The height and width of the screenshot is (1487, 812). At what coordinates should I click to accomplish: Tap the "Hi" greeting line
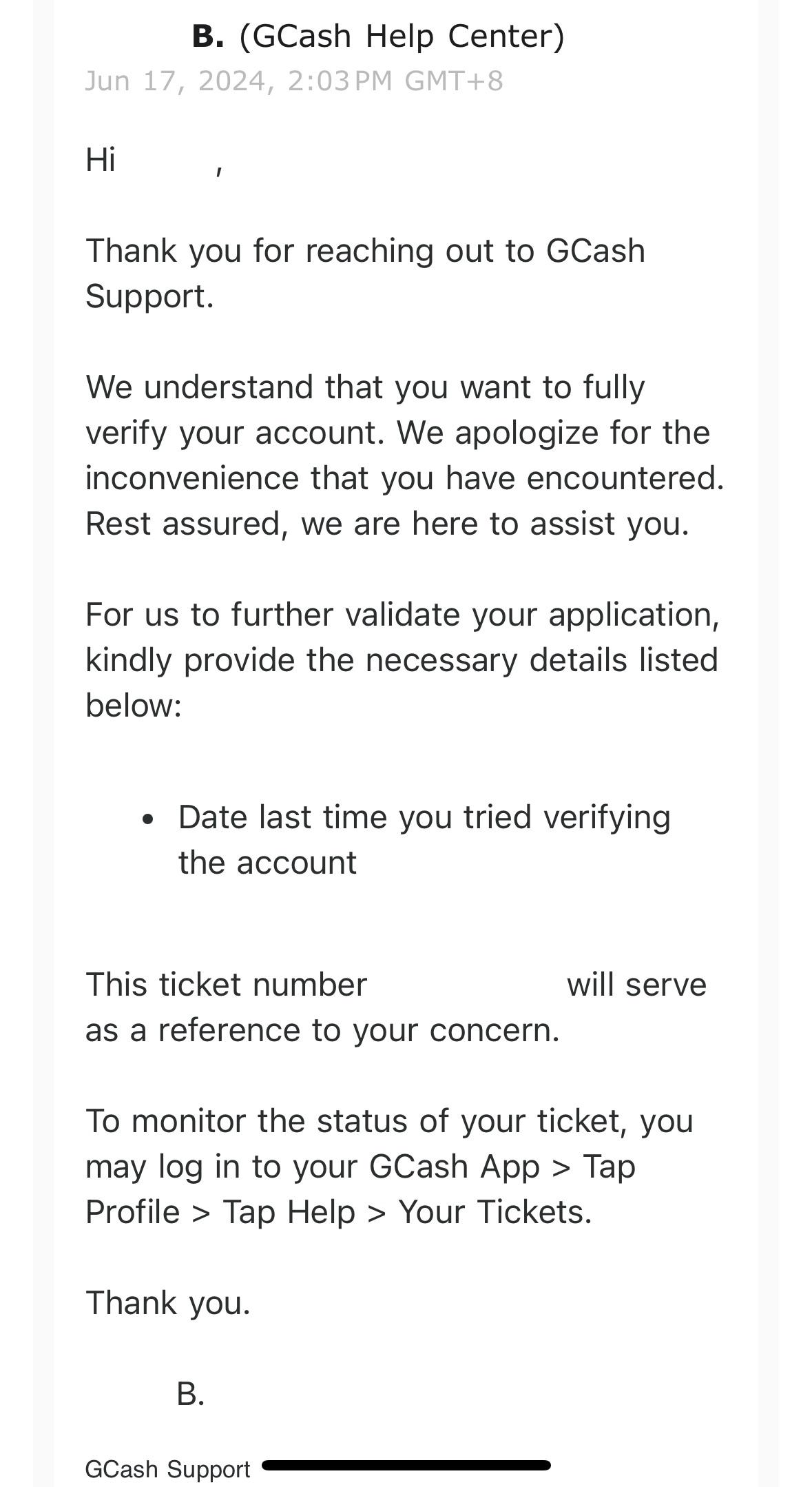pyautogui.click(x=101, y=160)
